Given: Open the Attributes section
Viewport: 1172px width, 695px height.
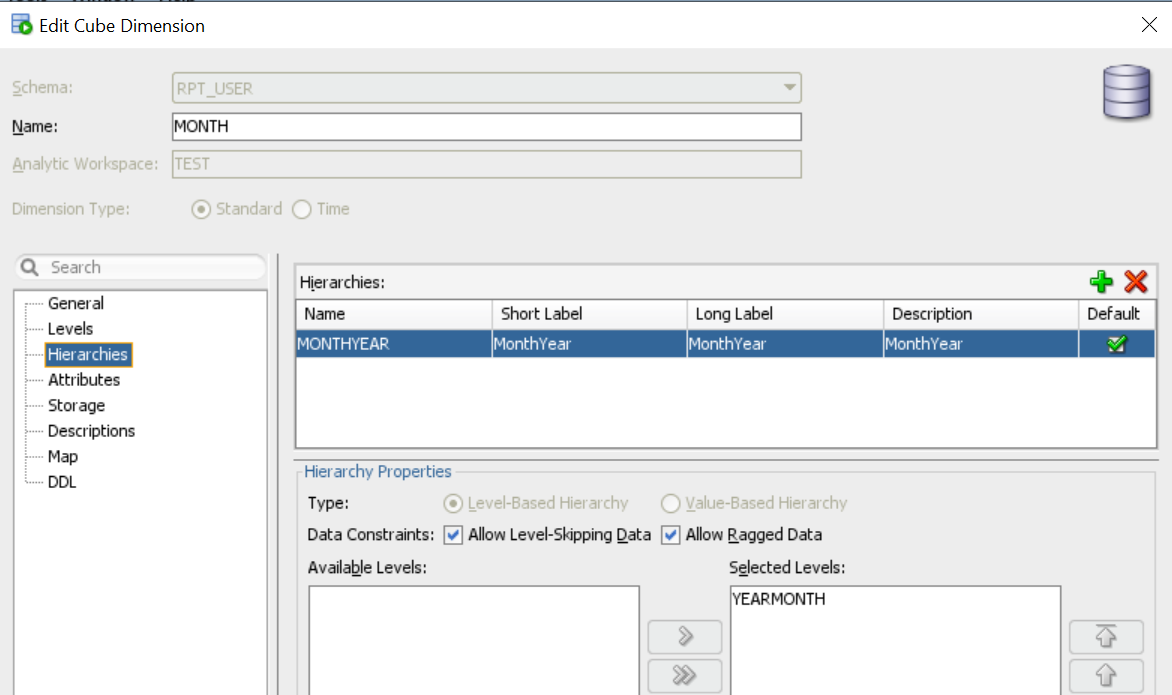Looking at the screenshot, I should click(84, 380).
